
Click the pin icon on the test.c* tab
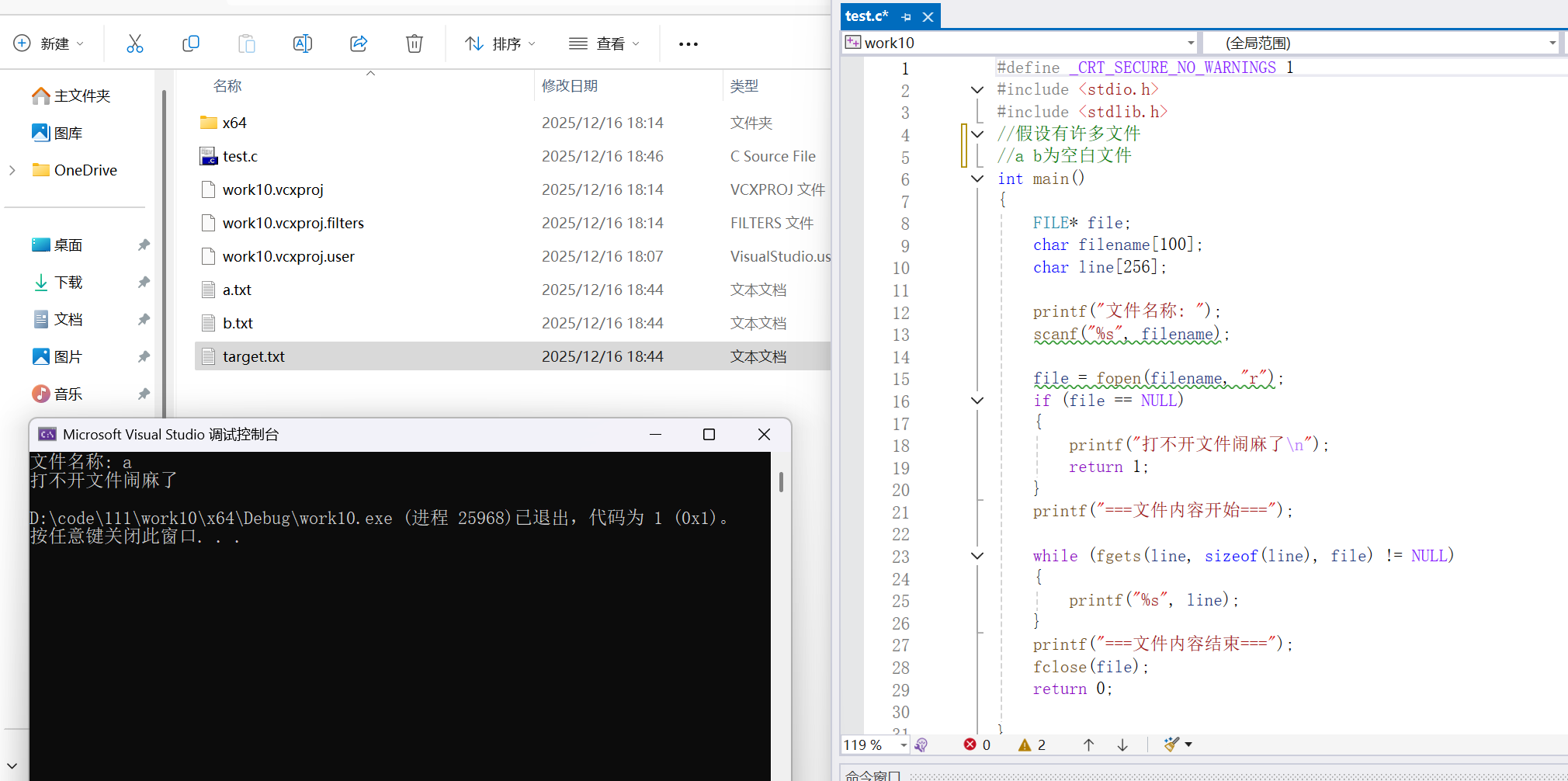[x=906, y=16]
